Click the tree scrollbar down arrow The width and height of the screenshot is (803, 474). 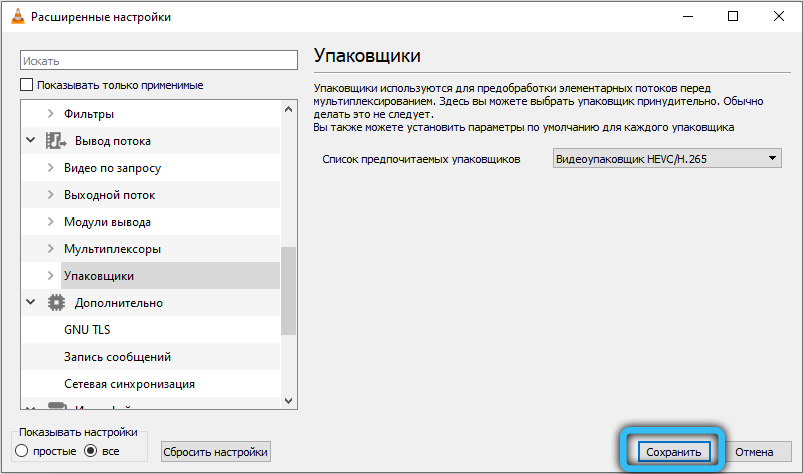coord(288,401)
